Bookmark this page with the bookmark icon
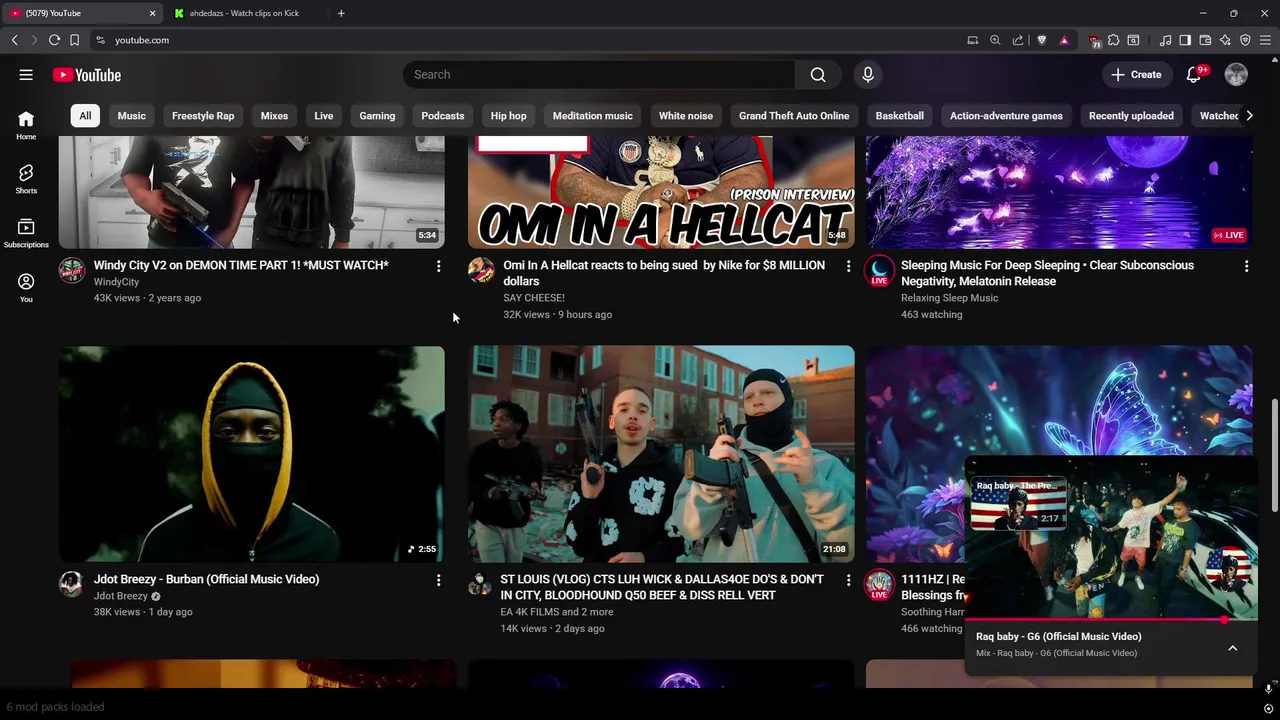This screenshot has width=1280, height=720. tap(74, 40)
